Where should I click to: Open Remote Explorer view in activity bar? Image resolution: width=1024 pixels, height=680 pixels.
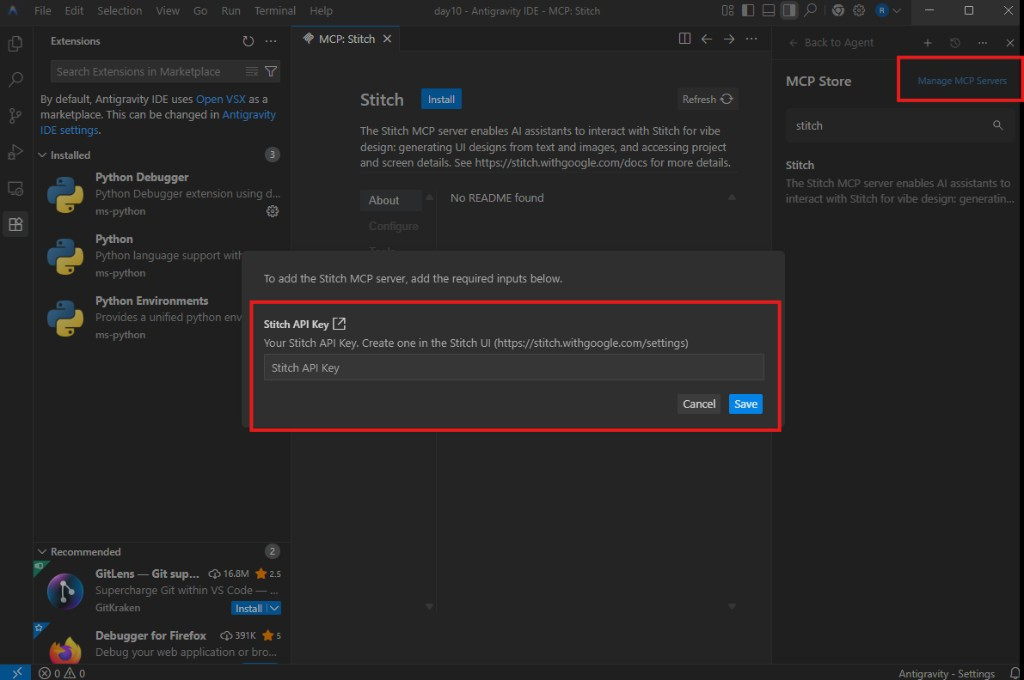15,188
